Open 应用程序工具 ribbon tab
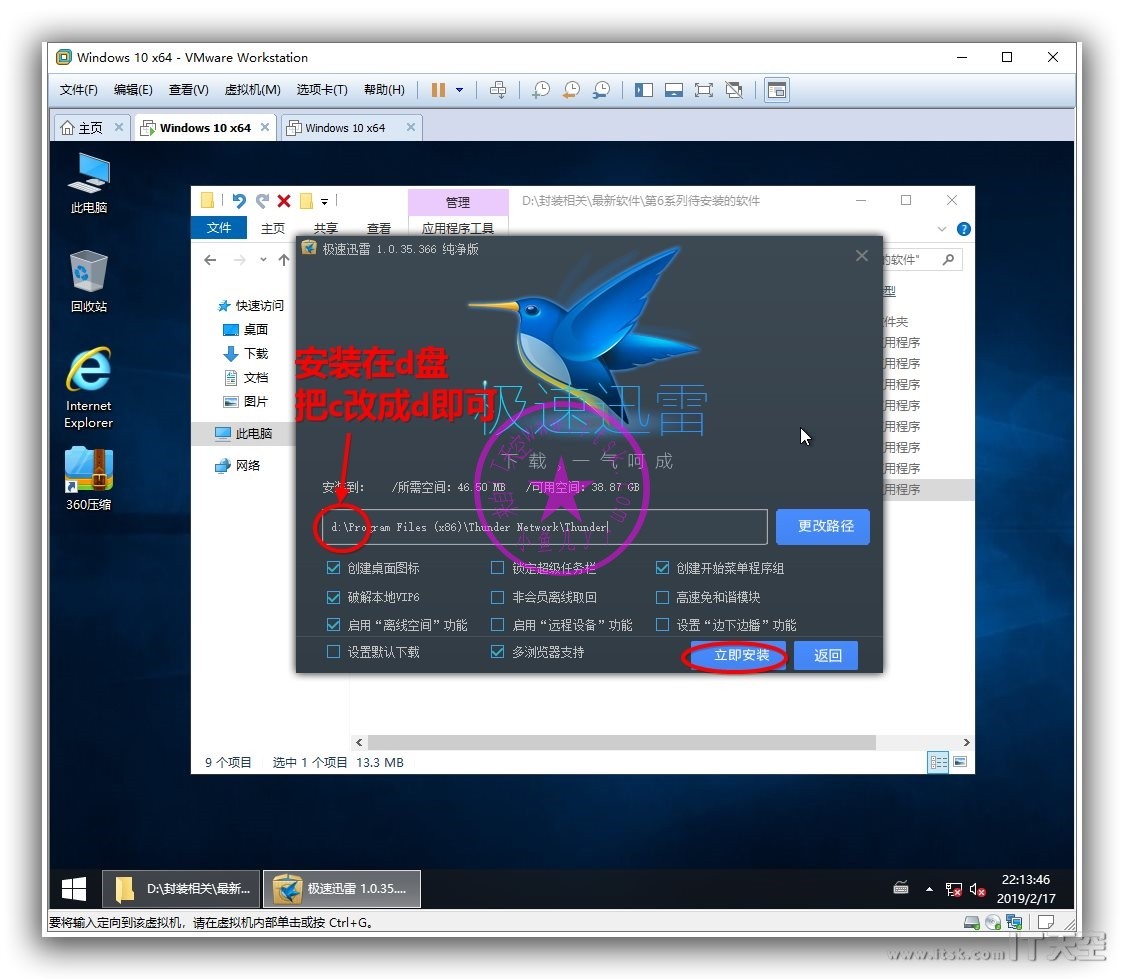The image size is (1124, 979). coord(457,228)
